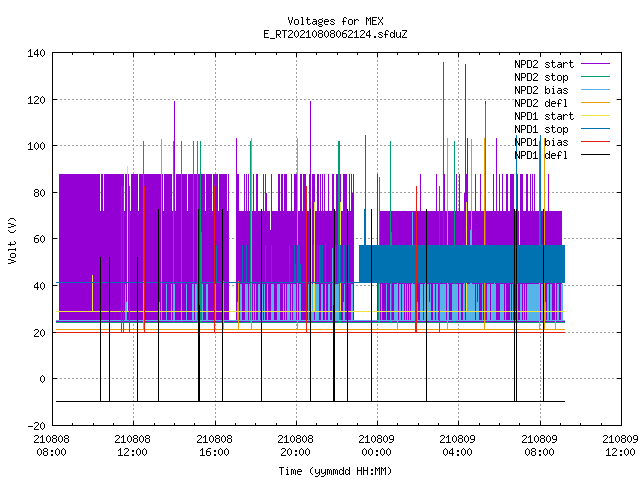The width and height of the screenshot is (640, 480).
Task: Select the filename E_RT20210808062124.sfduZ
Action: 335,34
